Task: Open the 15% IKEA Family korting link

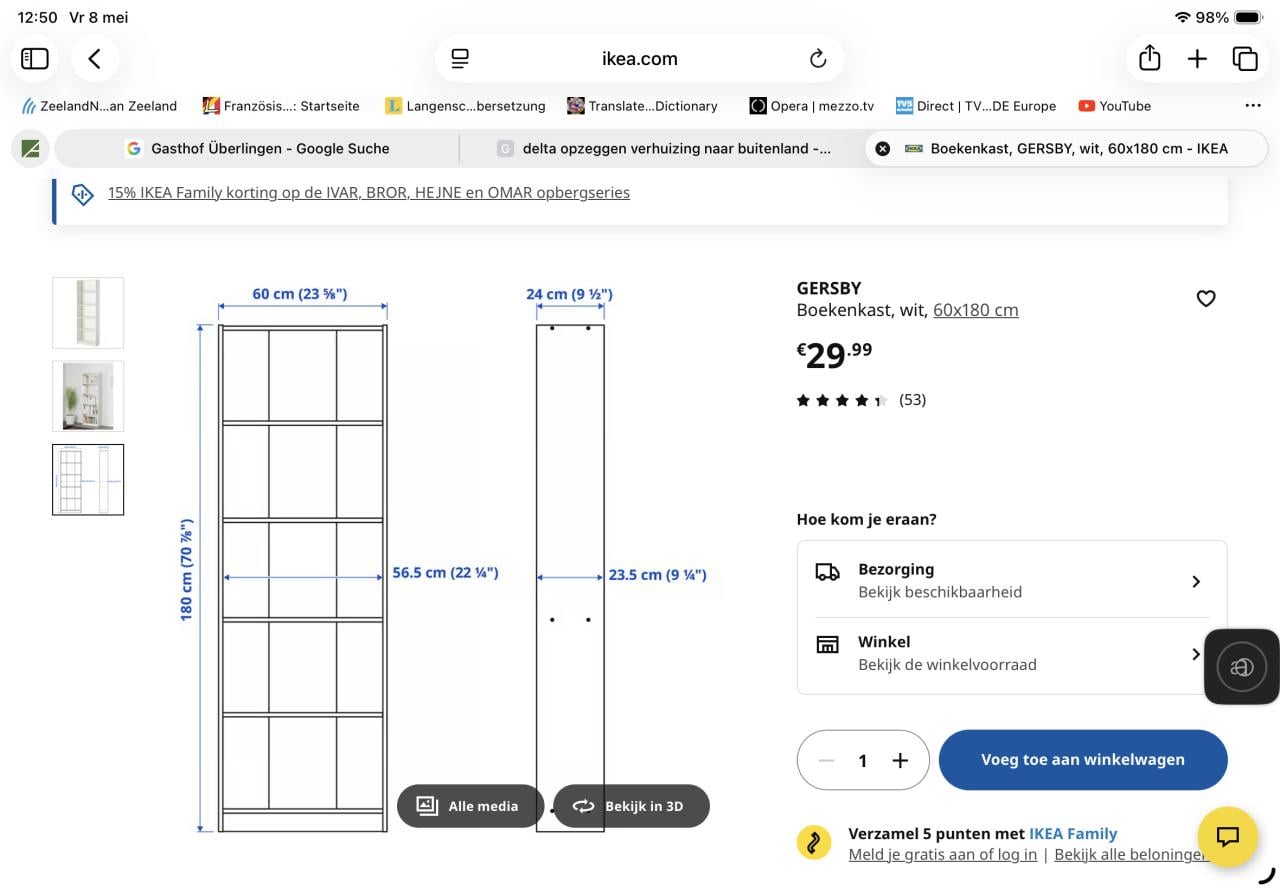Action: click(369, 192)
